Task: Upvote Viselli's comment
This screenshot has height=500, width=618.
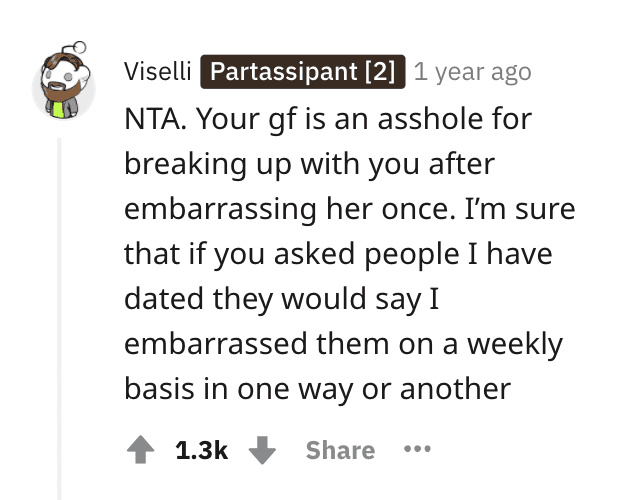Action: tap(140, 450)
